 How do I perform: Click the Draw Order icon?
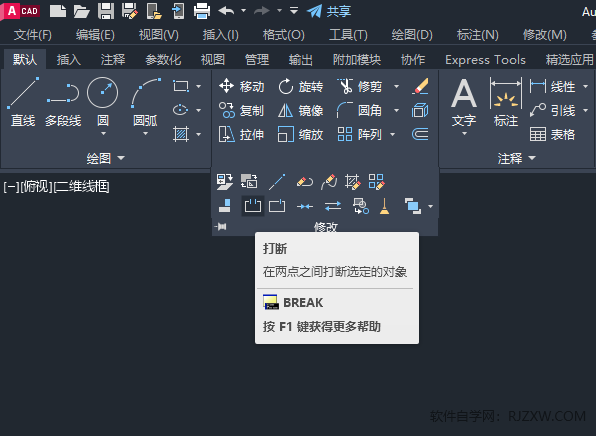pyautogui.click(x=413, y=206)
